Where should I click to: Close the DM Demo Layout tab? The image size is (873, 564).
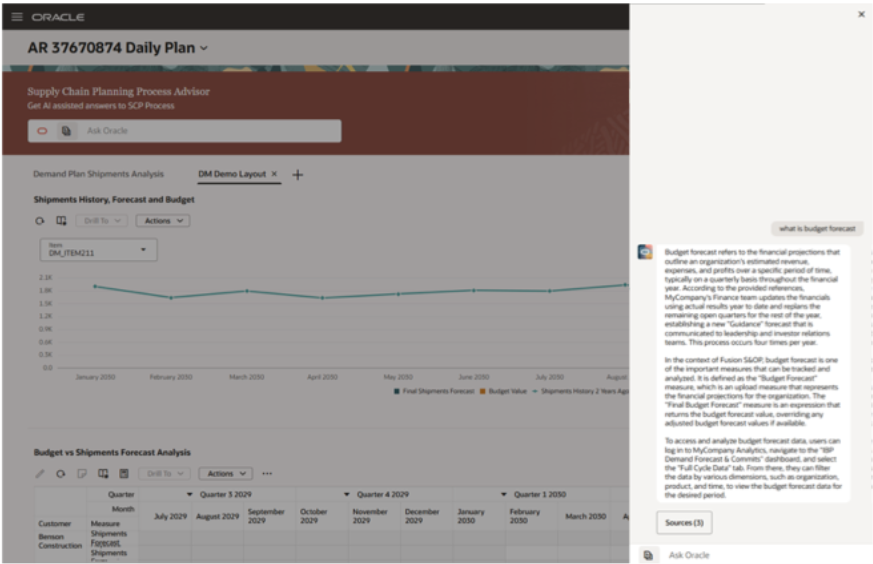click(x=274, y=174)
